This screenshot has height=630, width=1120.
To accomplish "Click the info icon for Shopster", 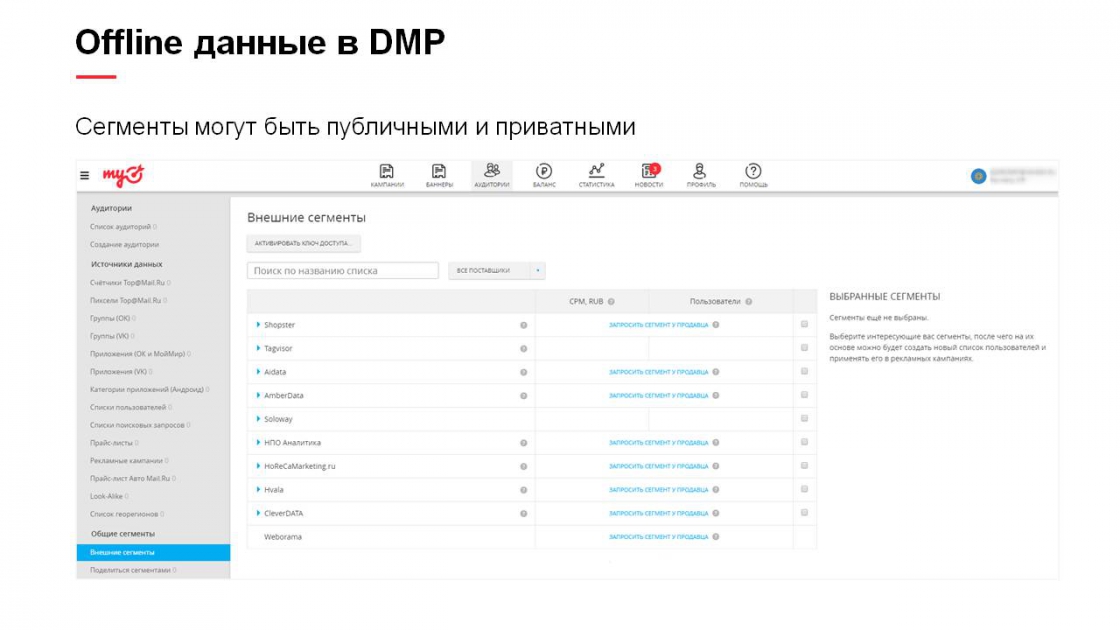I will [524, 325].
